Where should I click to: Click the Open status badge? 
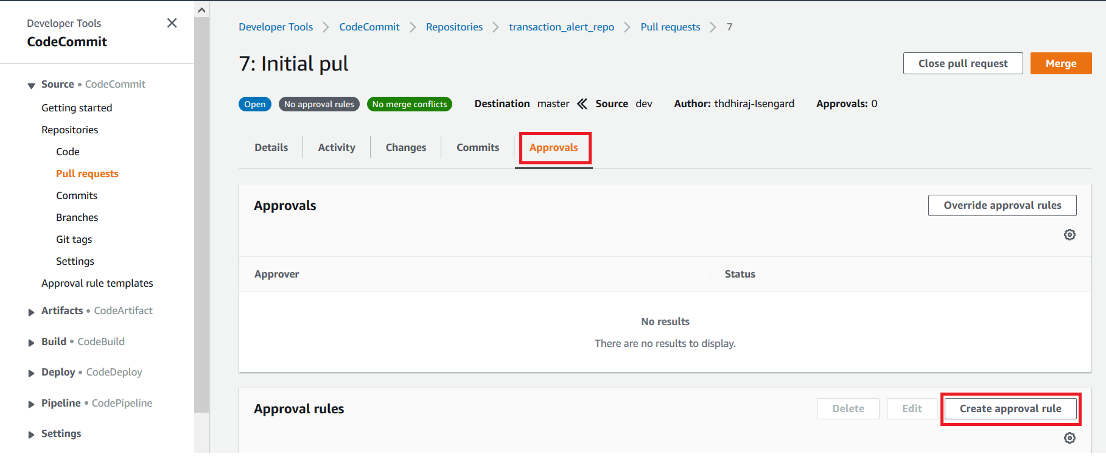point(255,104)
